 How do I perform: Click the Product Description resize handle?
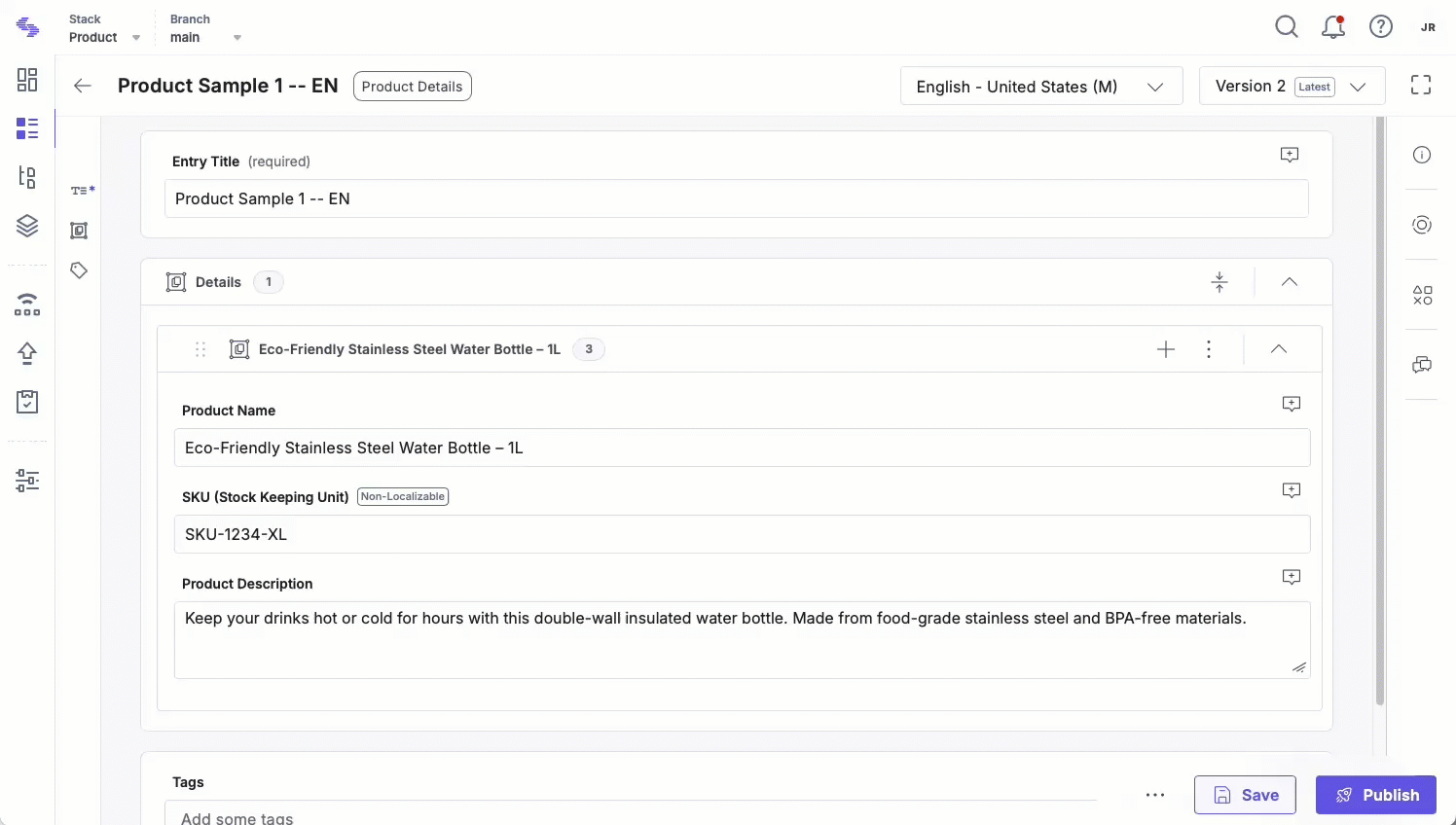click(1299, 667)
